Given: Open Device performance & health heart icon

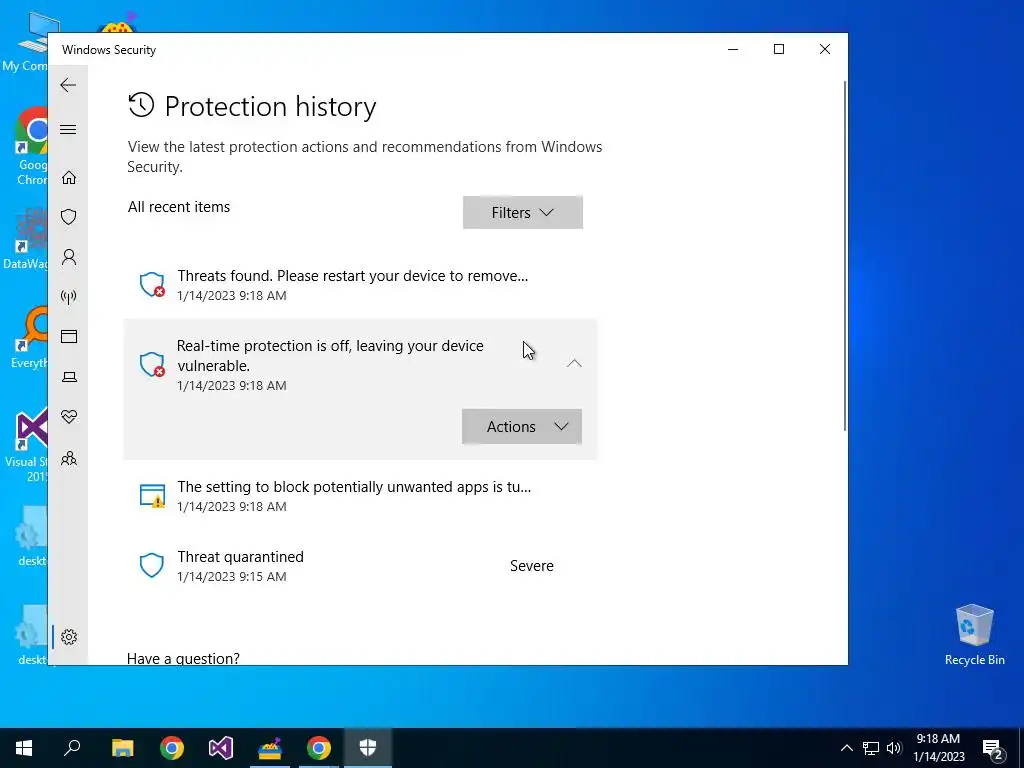Looking at the screenshot, I should 69,417.
